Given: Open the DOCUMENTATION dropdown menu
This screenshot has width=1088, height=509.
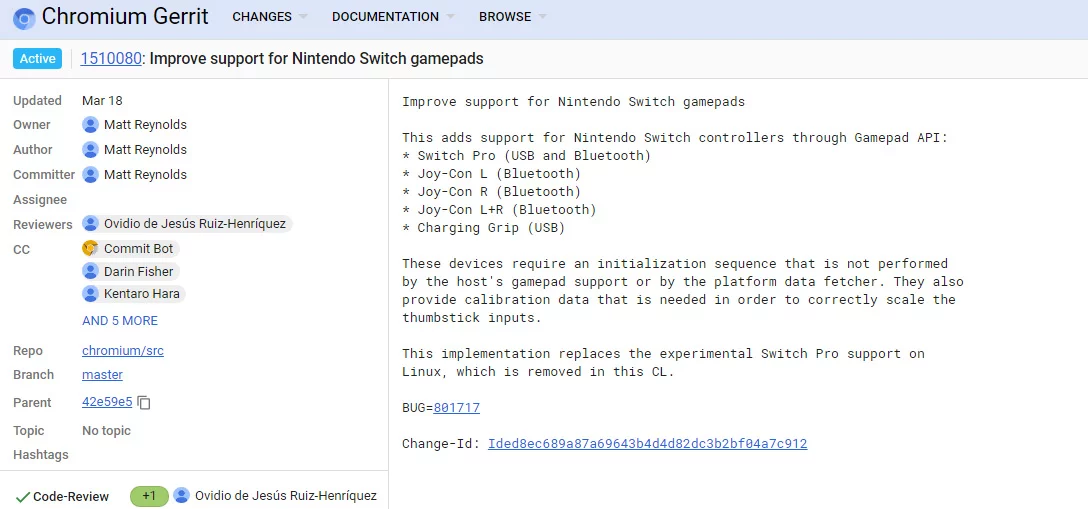Looking at the screenshot, I should pos(393,17).
